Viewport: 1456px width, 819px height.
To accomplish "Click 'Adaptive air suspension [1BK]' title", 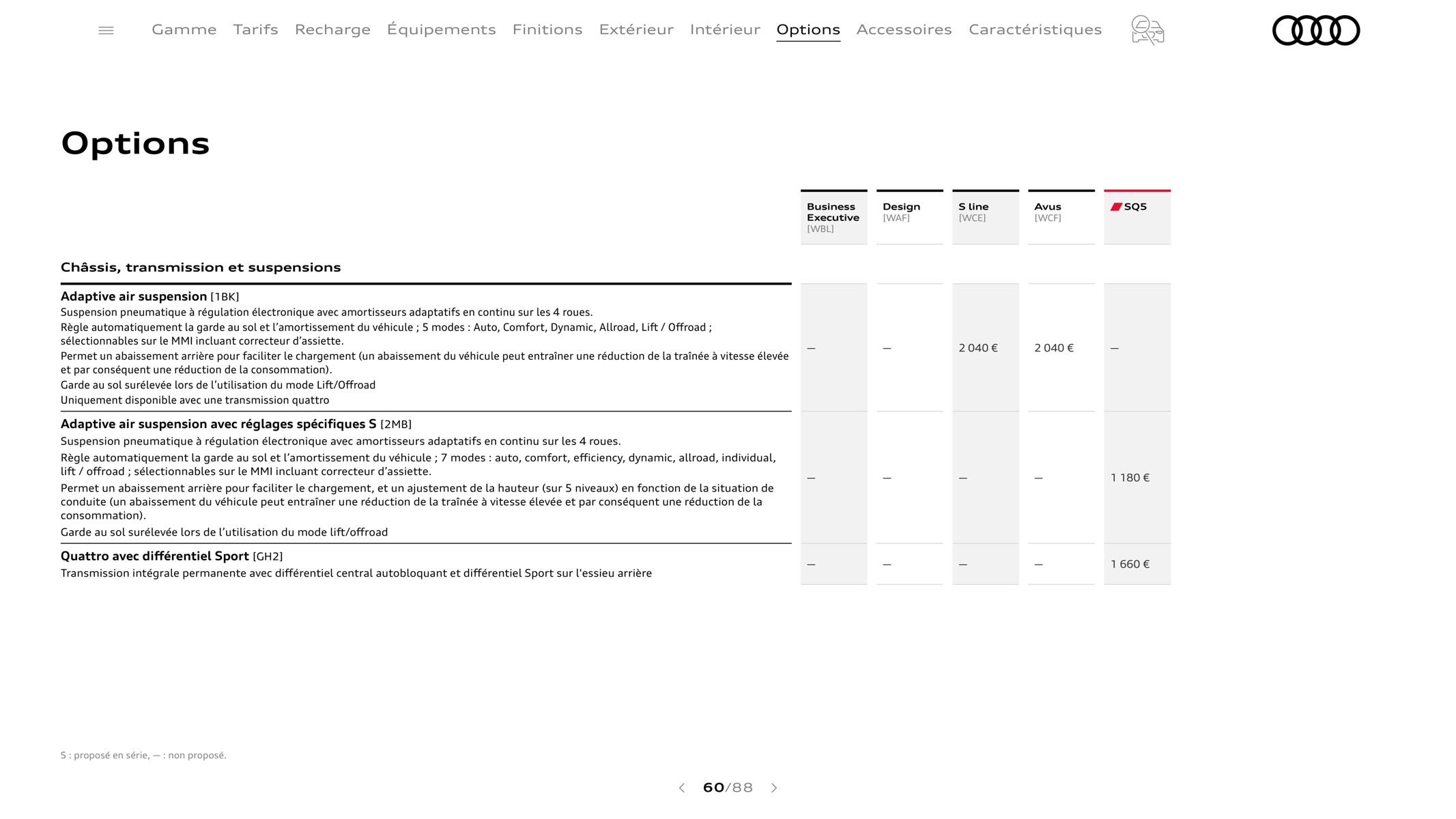I will click(150, 296).
